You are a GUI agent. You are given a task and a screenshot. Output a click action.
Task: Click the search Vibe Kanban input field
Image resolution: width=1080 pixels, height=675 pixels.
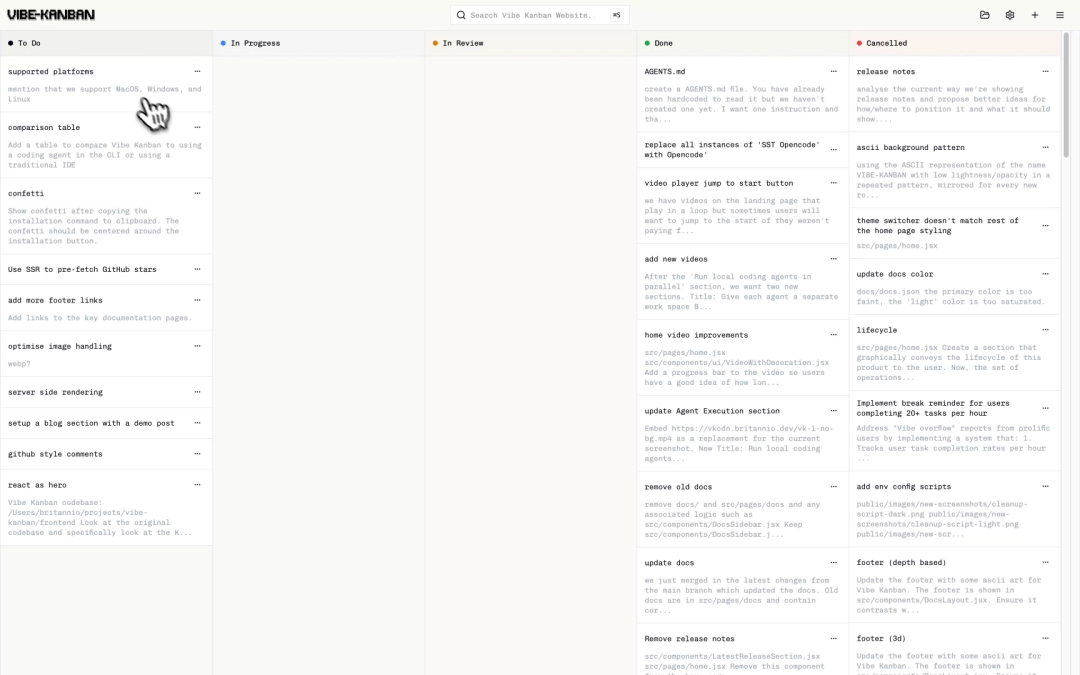538,15
